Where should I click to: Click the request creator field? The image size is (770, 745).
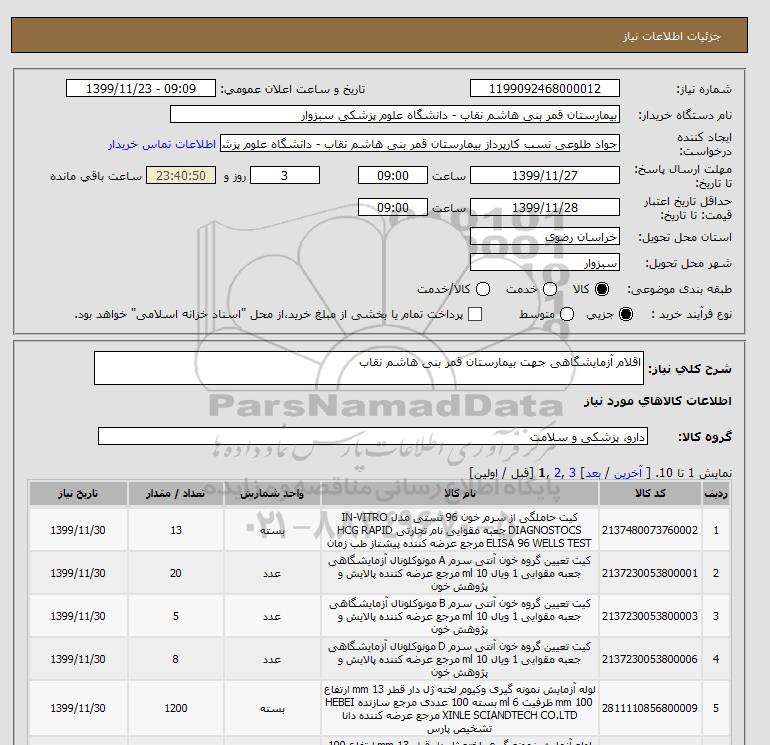[420, 144]
